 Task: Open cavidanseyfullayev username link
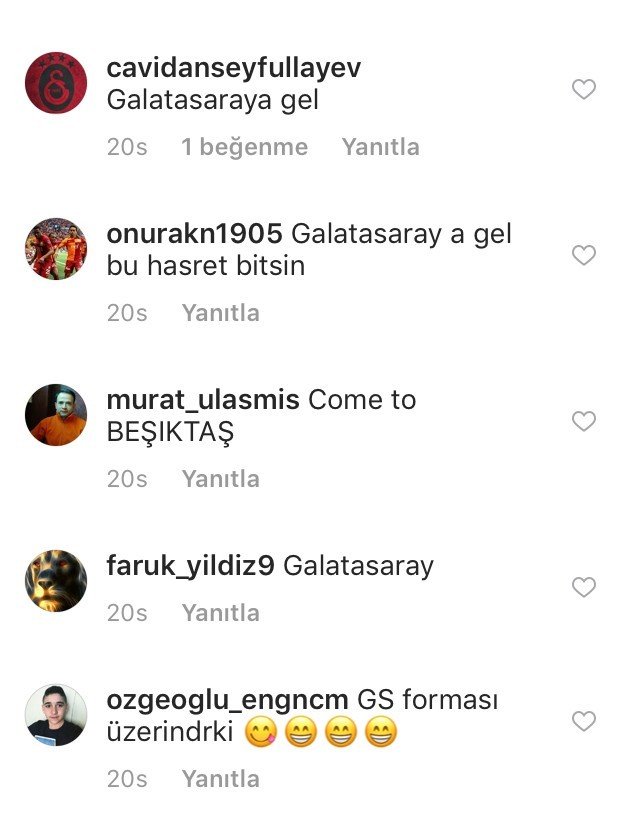click(x=234, y=68)
